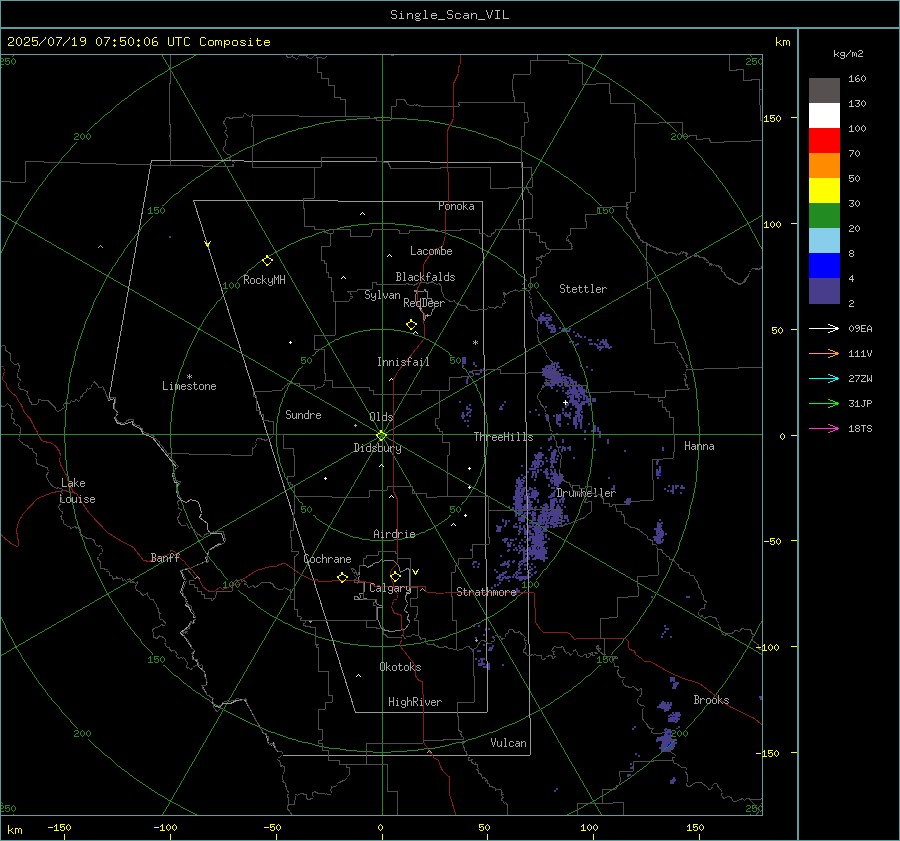
Task: Click the asterisk marker above Limestone
Action: [189, 377]
